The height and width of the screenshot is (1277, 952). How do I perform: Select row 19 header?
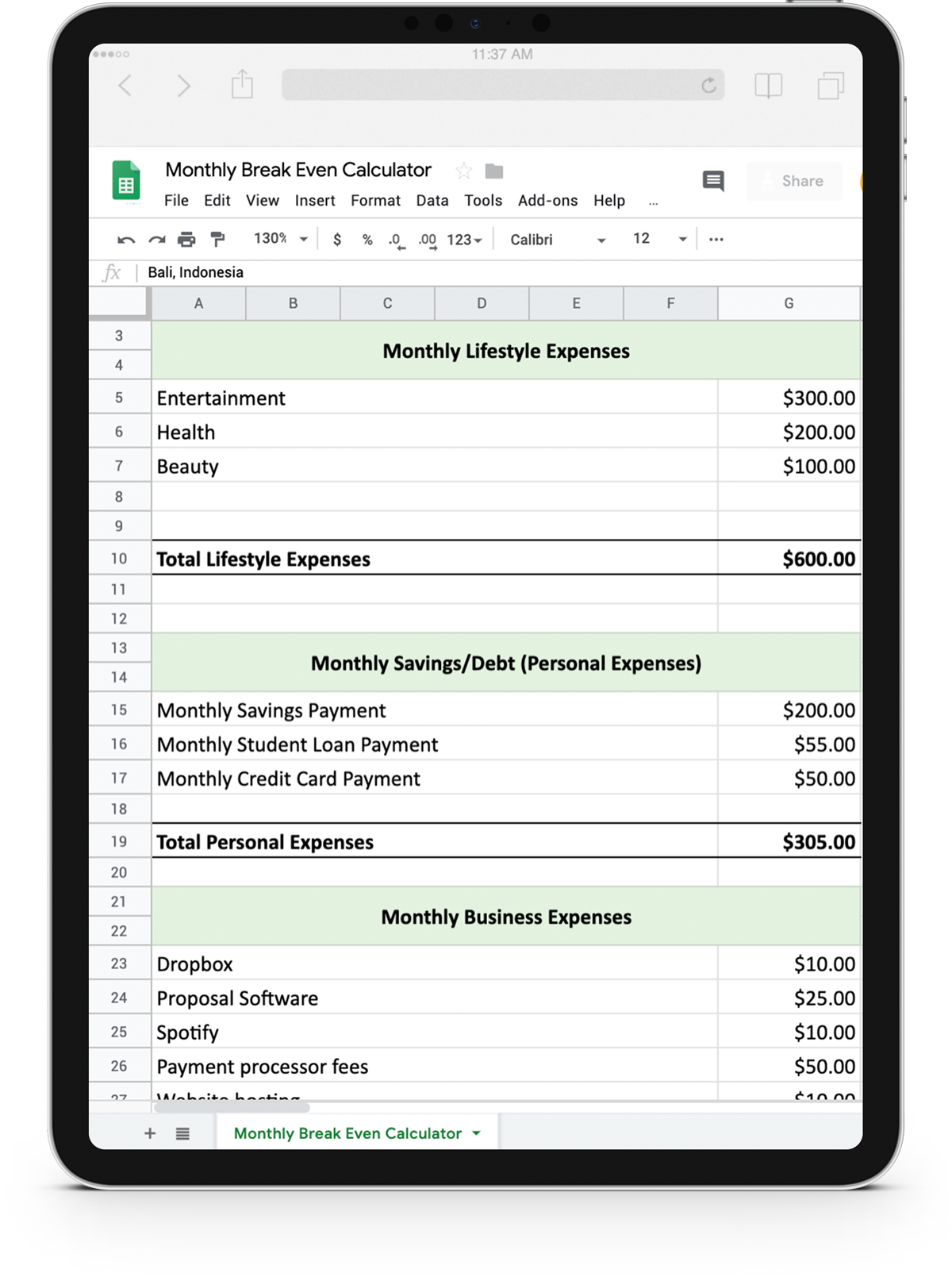coord(119,841)
